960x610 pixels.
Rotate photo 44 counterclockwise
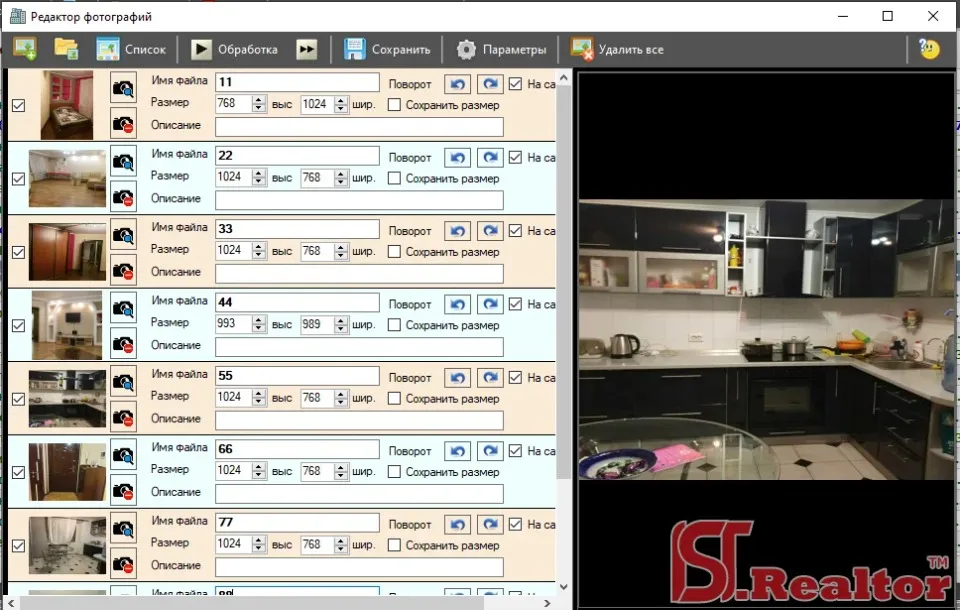click(457, 304)
